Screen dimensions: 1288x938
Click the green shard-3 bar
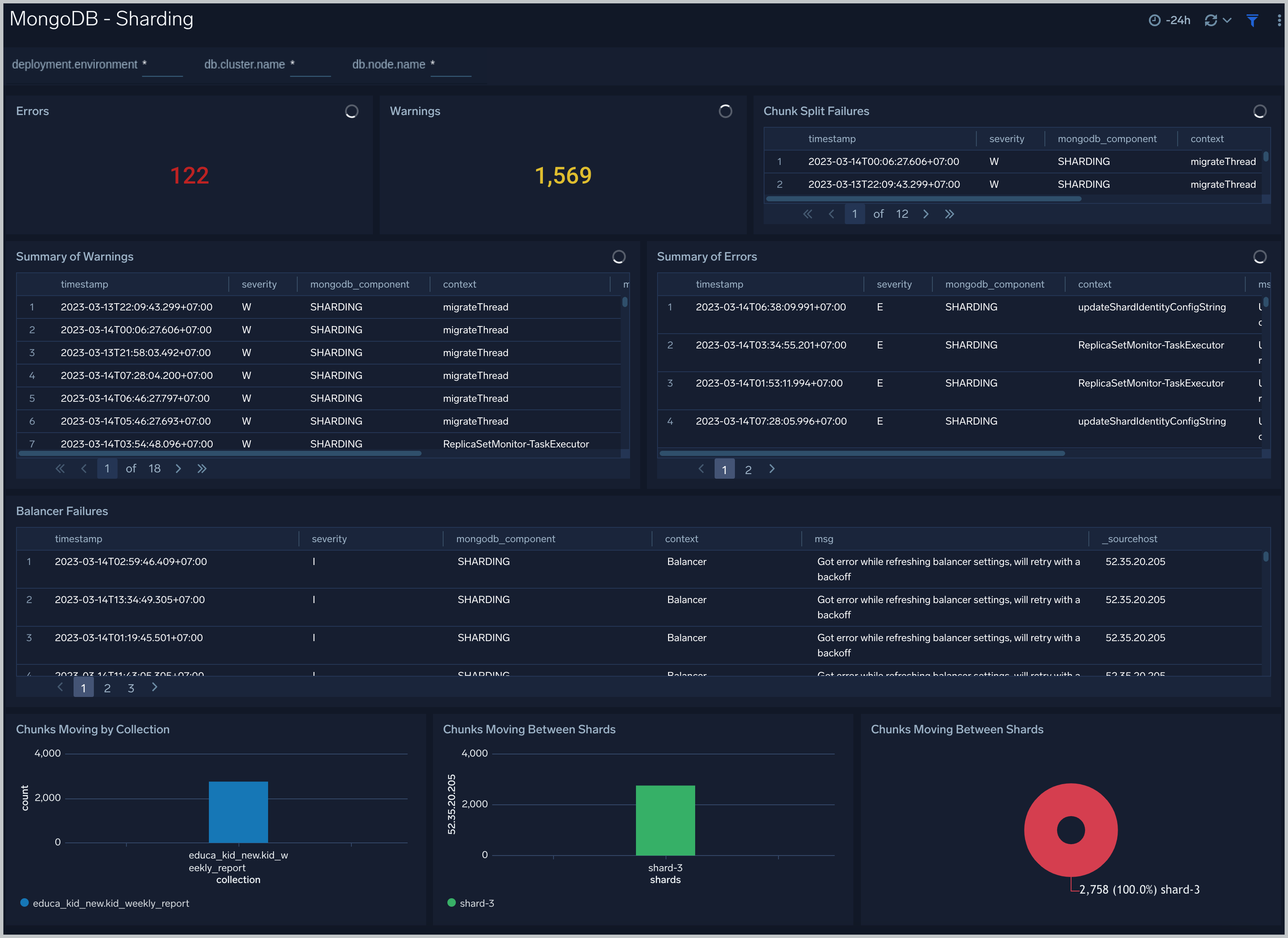(x=666, y=820)
